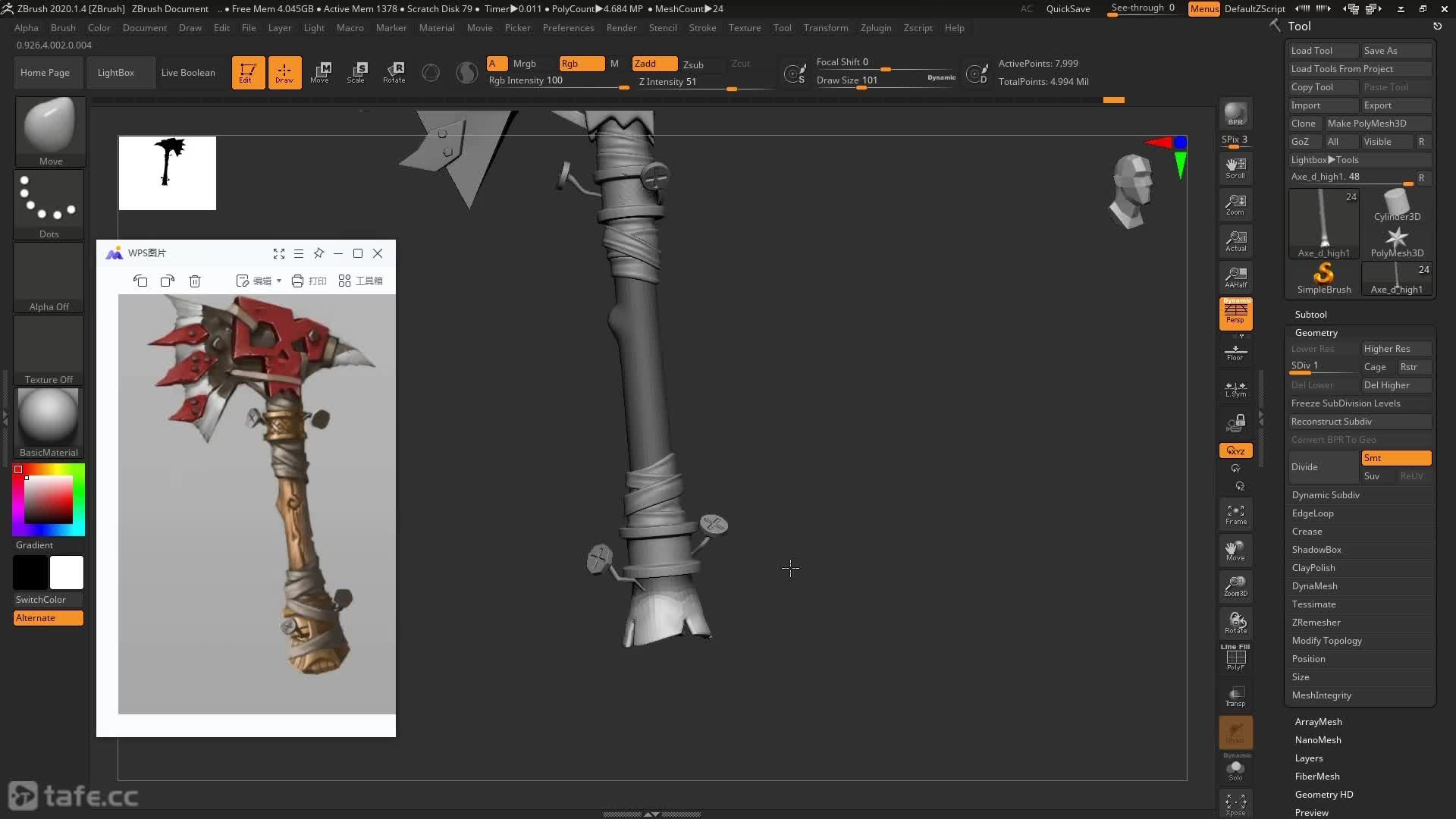The height and width of the screenshot is (819, 1456).
Task: Toggle Solo mode
Action: 1235,769
